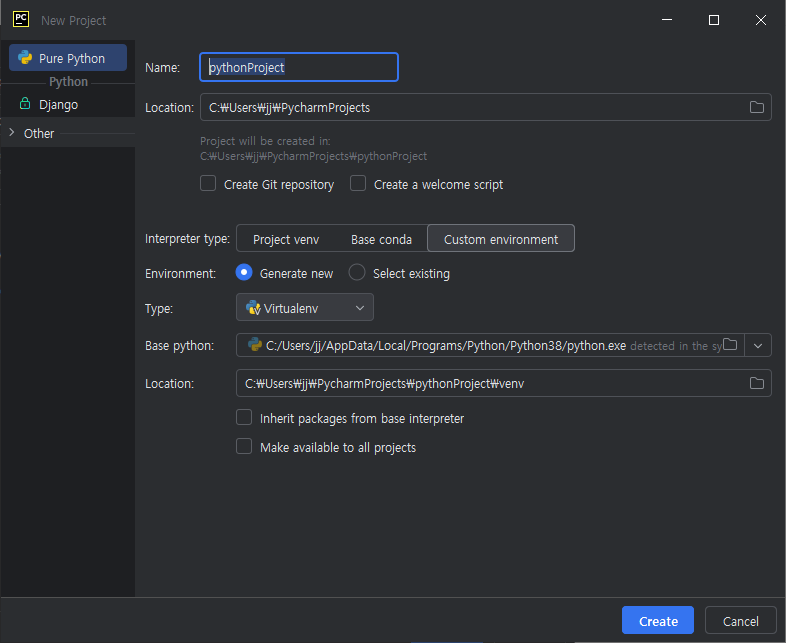Expand the Other project category
This screenshot has height=643, width=786.
[12, 133]
